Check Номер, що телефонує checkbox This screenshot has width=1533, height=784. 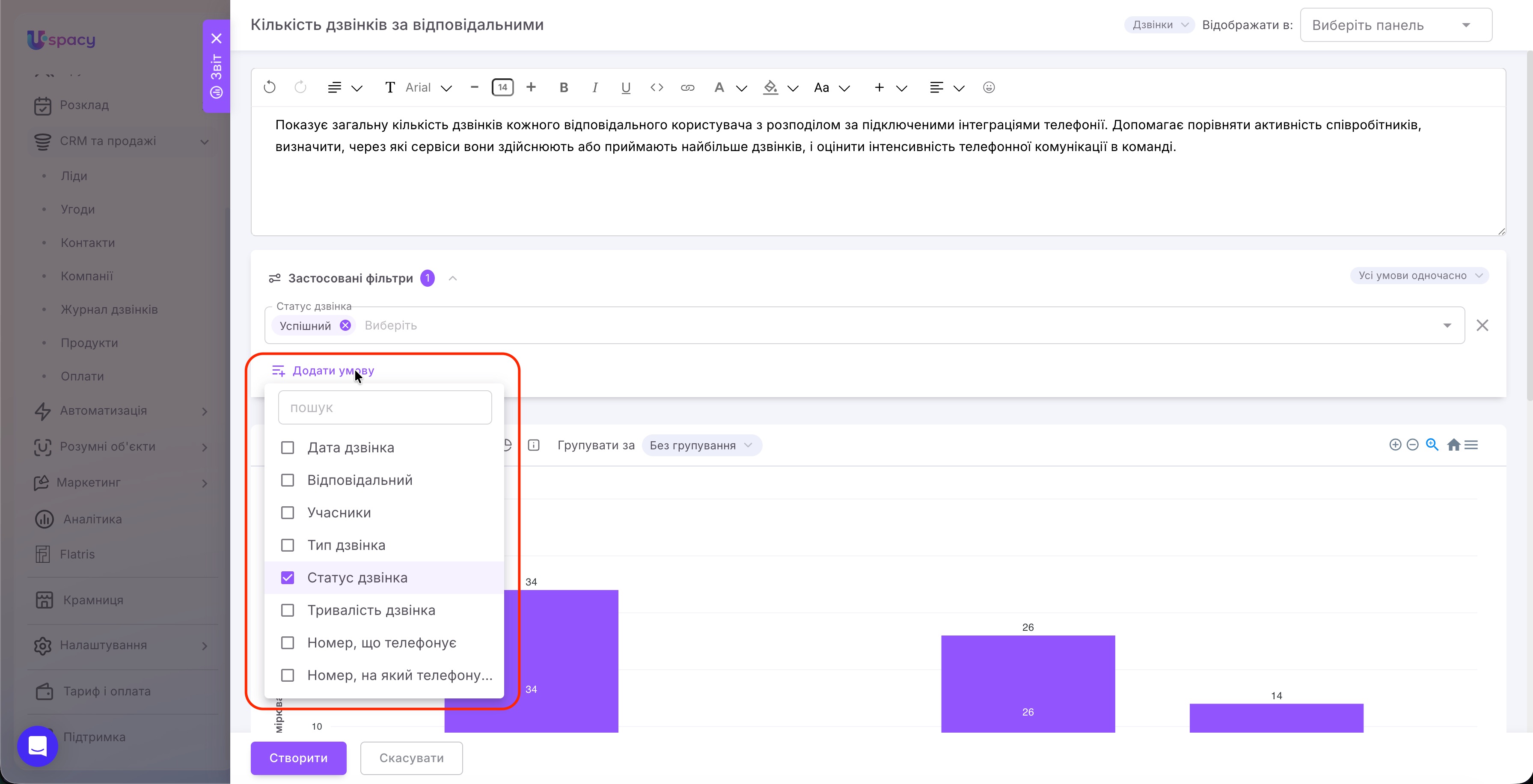pos(288,643)
